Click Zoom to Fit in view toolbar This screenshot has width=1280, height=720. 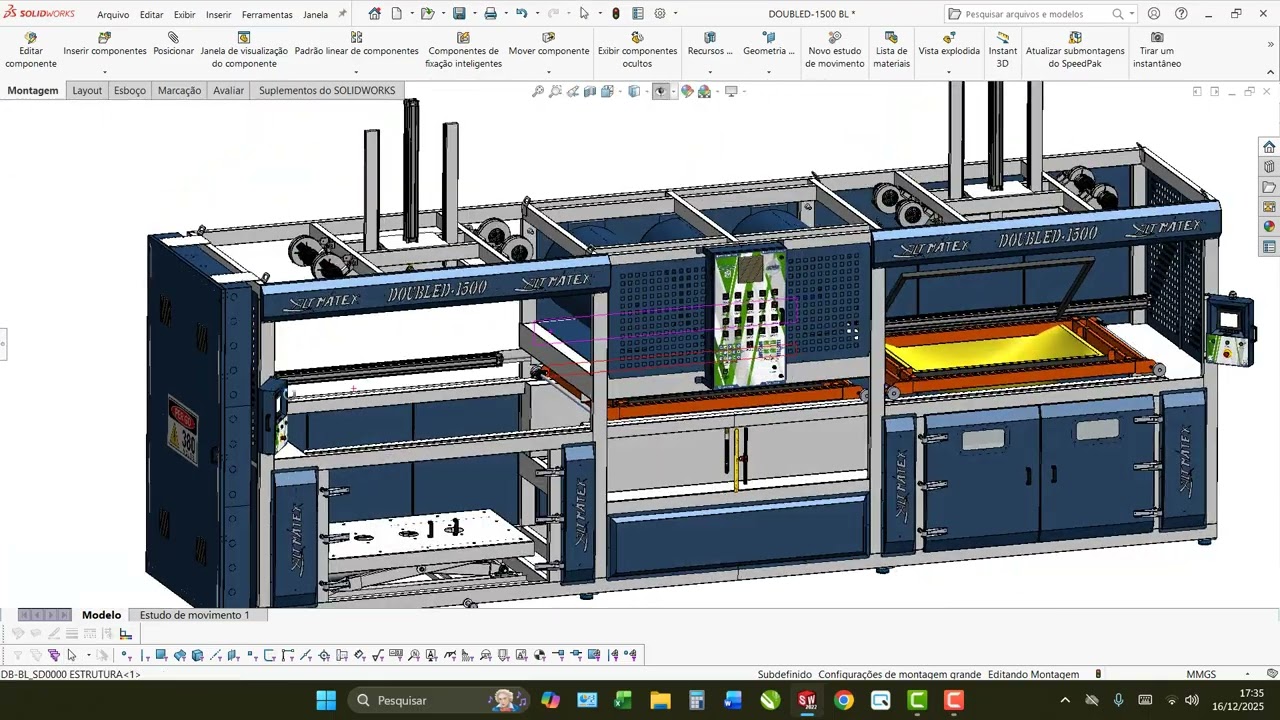(x=538, y=91)
